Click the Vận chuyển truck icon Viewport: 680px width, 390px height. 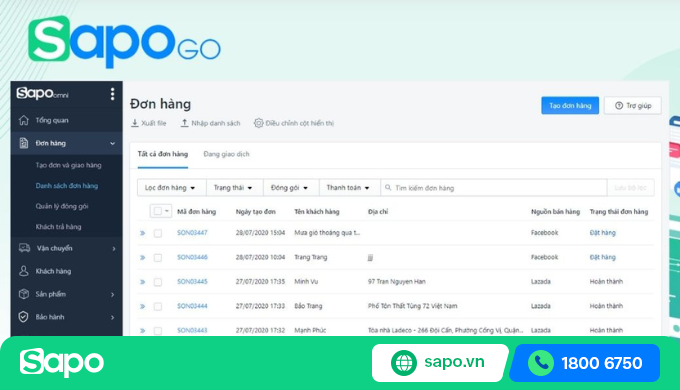click(24, 248)
